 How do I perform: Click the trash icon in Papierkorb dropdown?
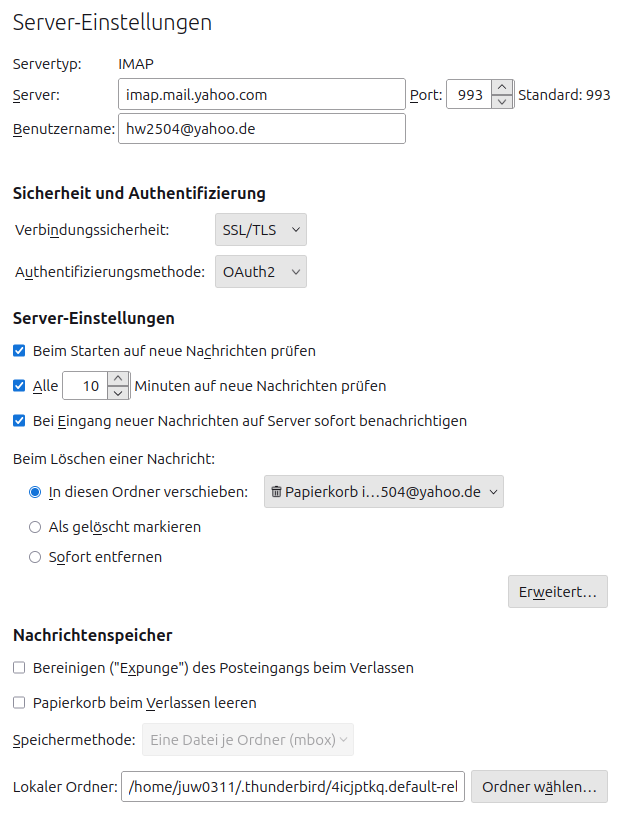click(x=276, y=492)
